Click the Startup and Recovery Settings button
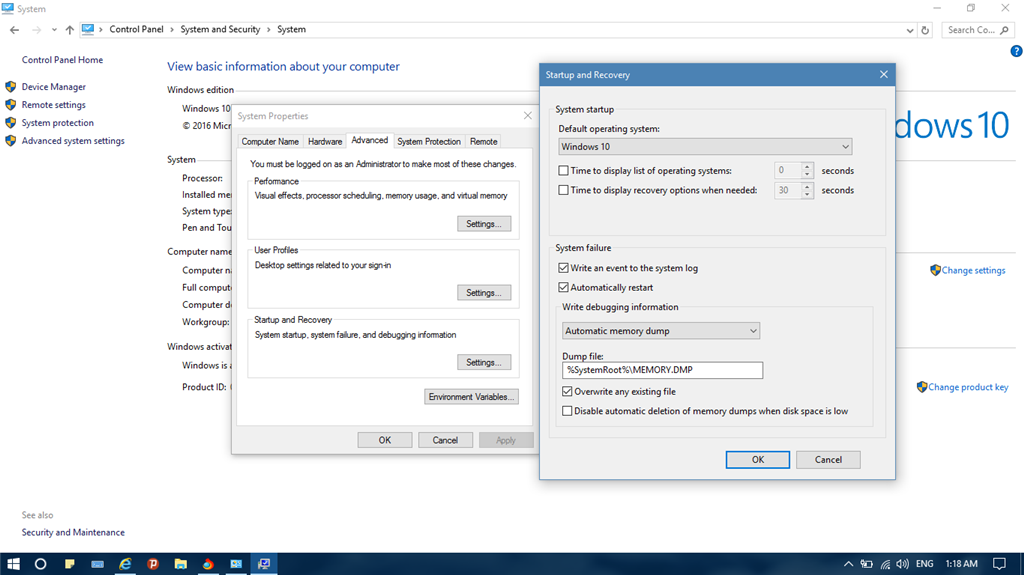Image resolution: width=1024 pixels, height=575 pixels. [x=484, y=362]
